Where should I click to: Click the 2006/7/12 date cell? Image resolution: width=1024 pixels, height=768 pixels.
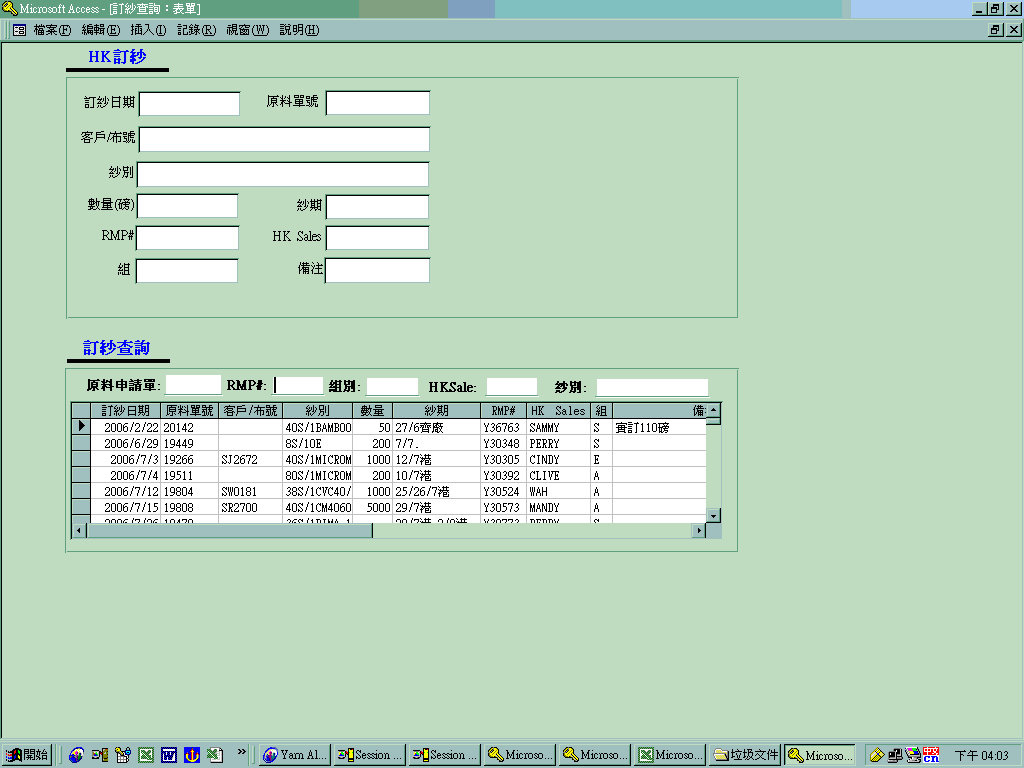click(125, 491)
